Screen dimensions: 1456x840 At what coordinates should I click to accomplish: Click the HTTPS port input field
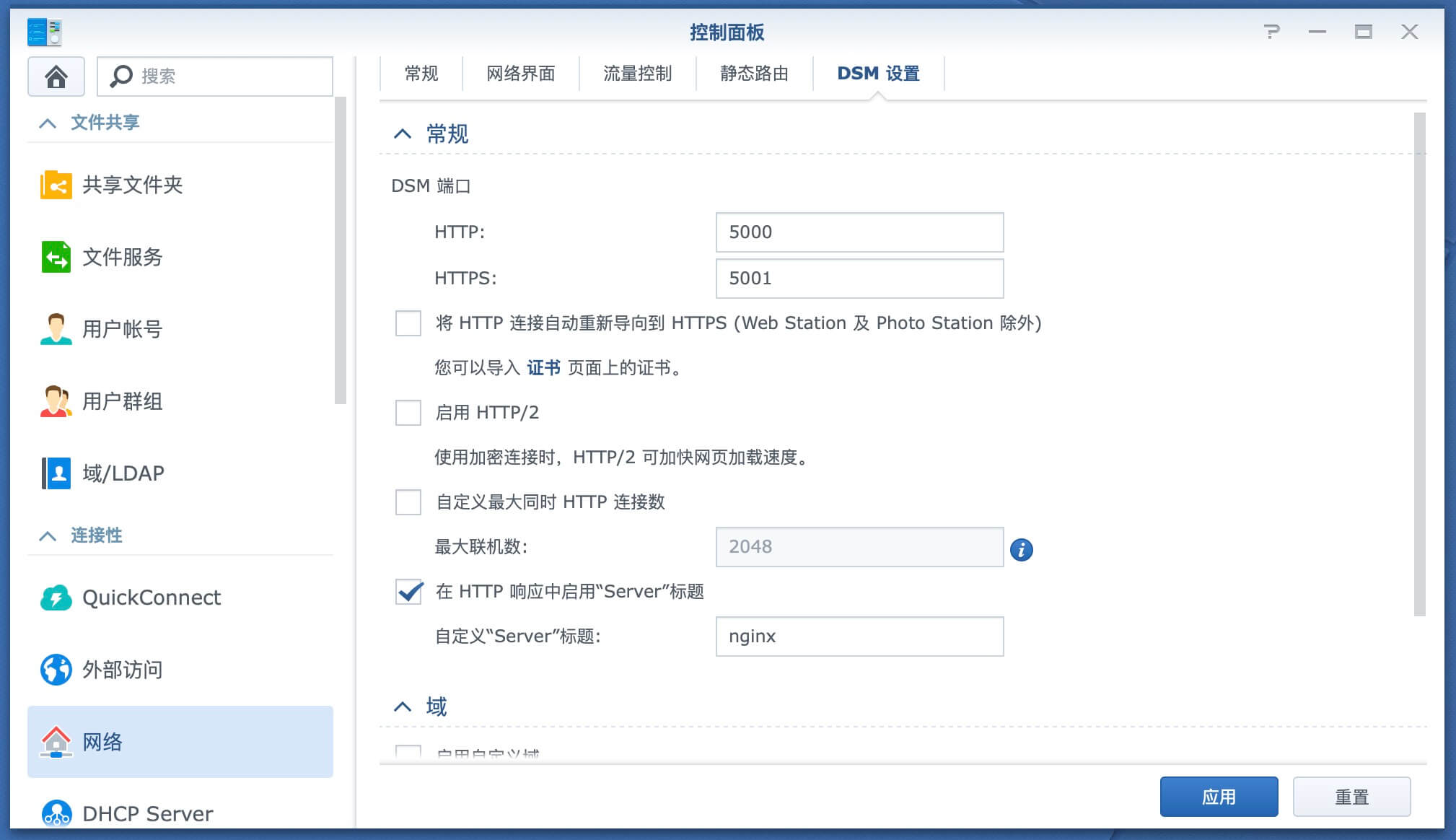click(x=859, y=279)
